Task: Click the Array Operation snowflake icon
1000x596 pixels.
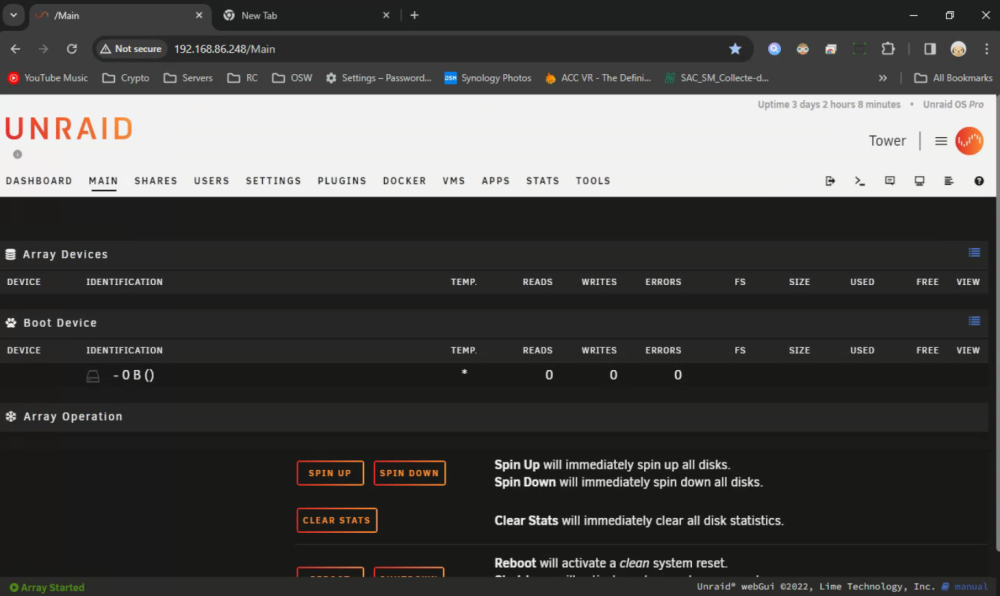Action: coord(11,416)
